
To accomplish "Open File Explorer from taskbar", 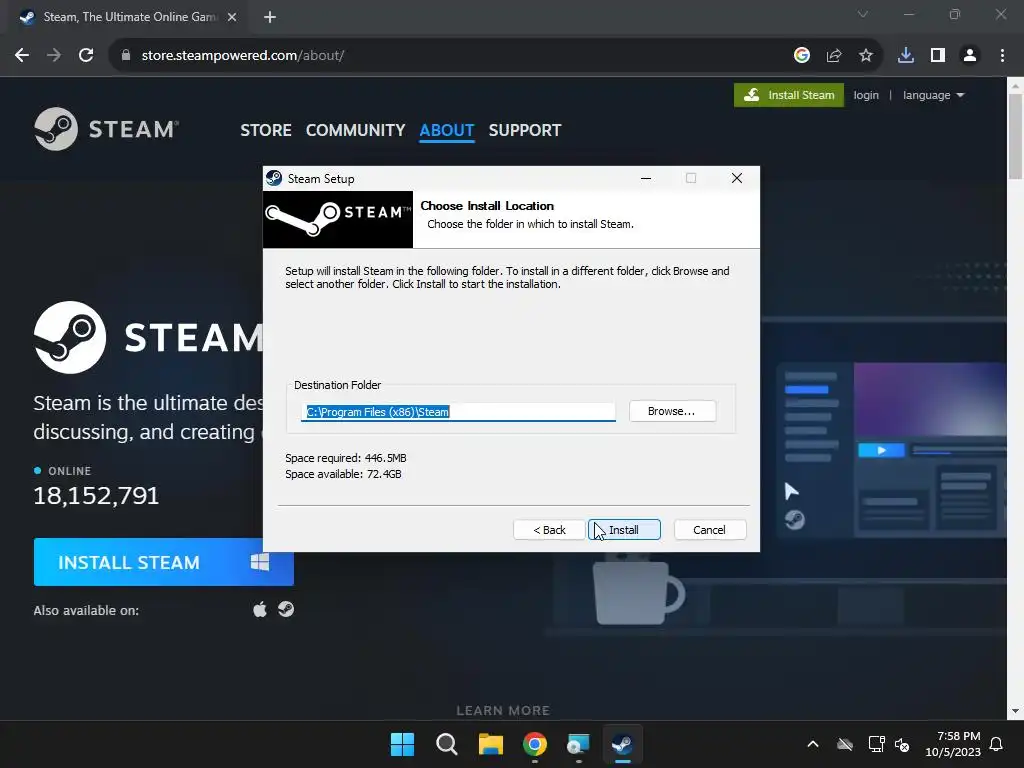I will (490, 744).
